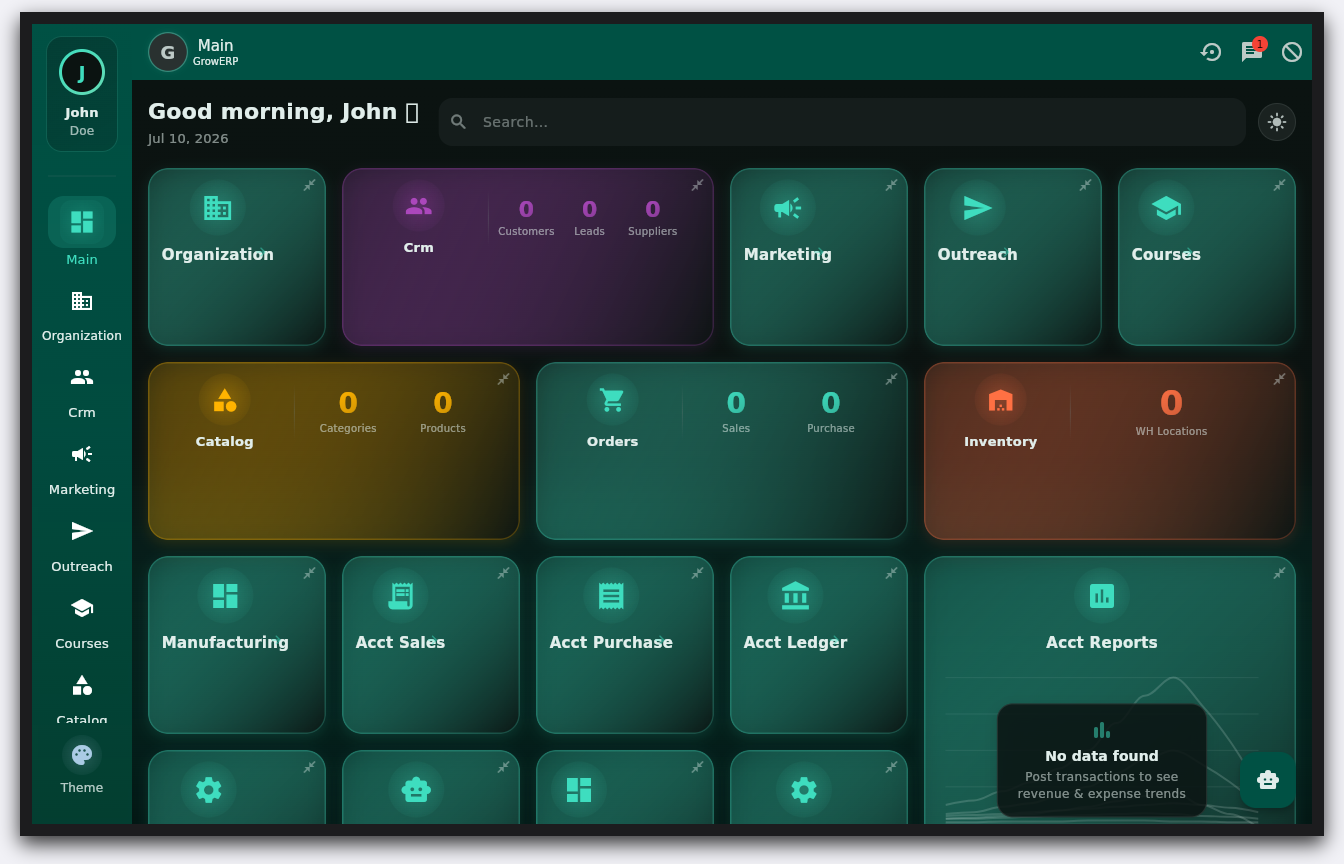Click the restore history icon in top bar

pos(1211,52)
